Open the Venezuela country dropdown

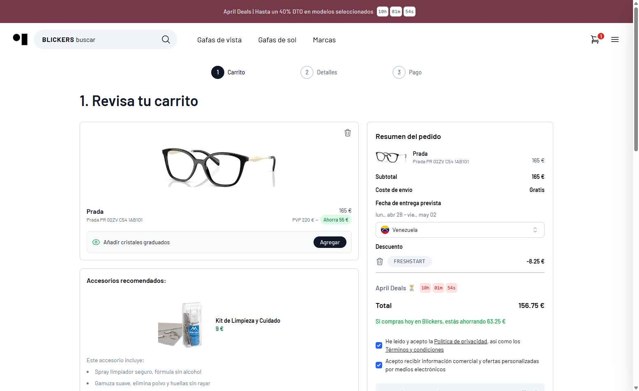(x=460, y=230)
